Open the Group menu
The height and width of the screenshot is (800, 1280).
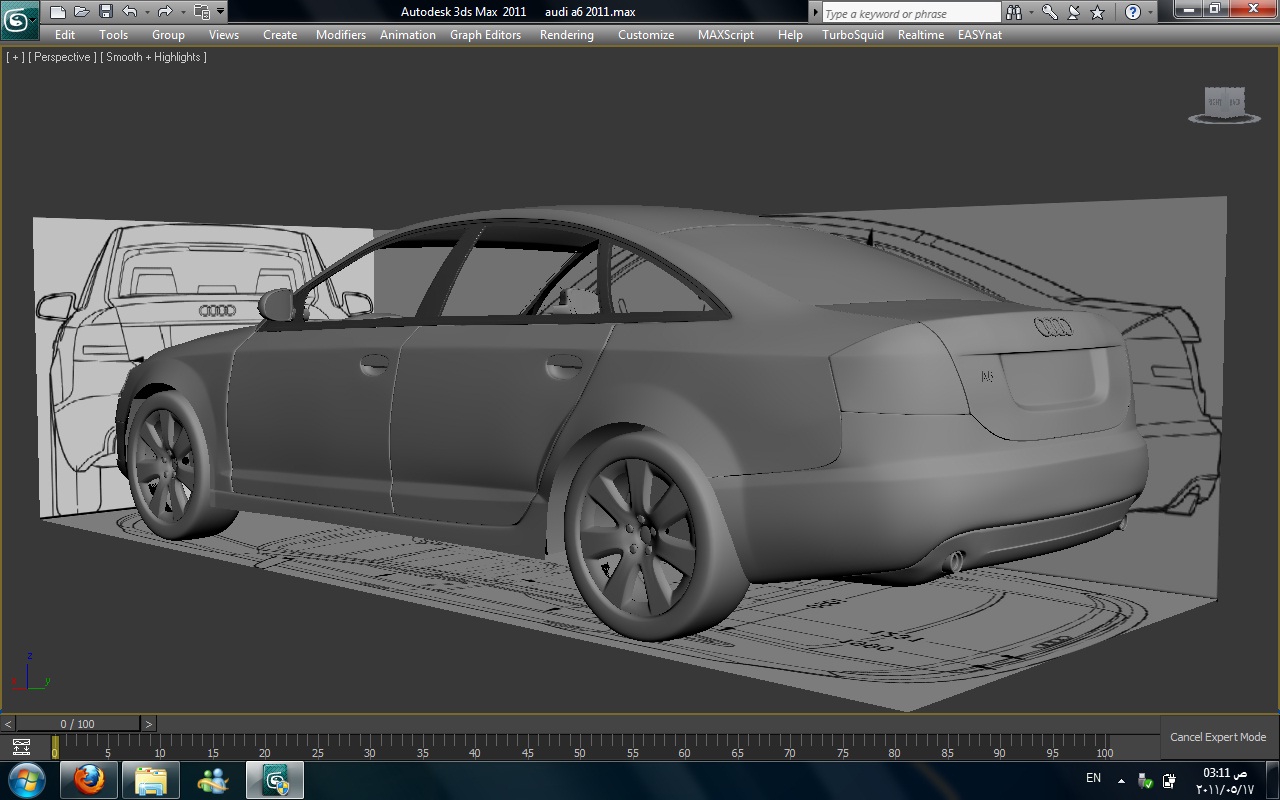click(168, 34)
